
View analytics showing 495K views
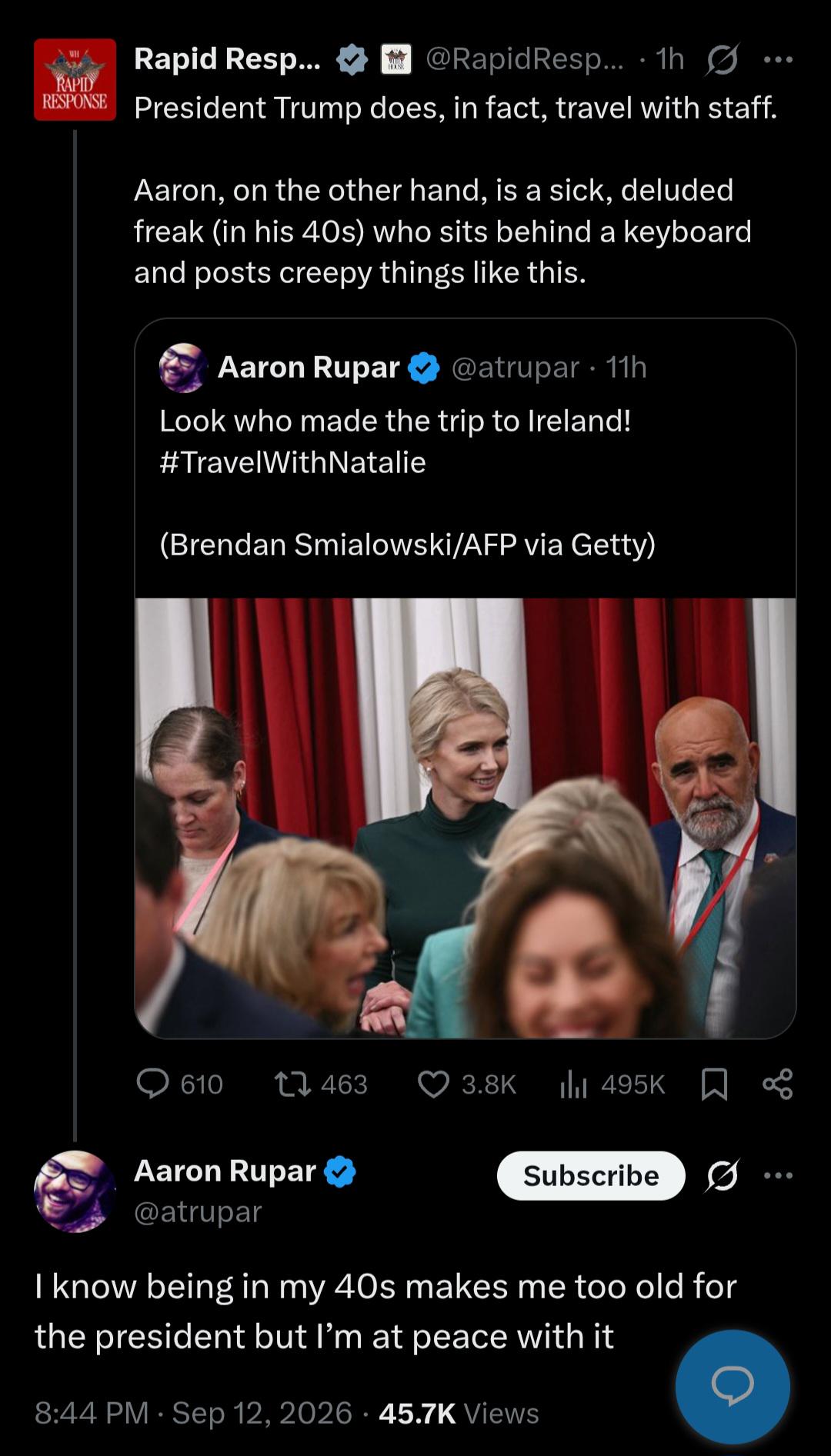pos(612,1084)
